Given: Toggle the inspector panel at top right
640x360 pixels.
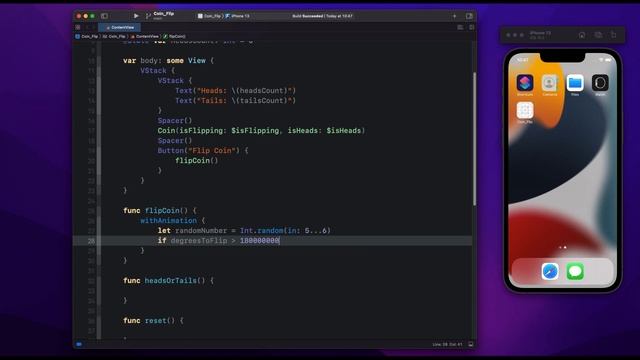Looking at the screenshot, I should point(469,16).
